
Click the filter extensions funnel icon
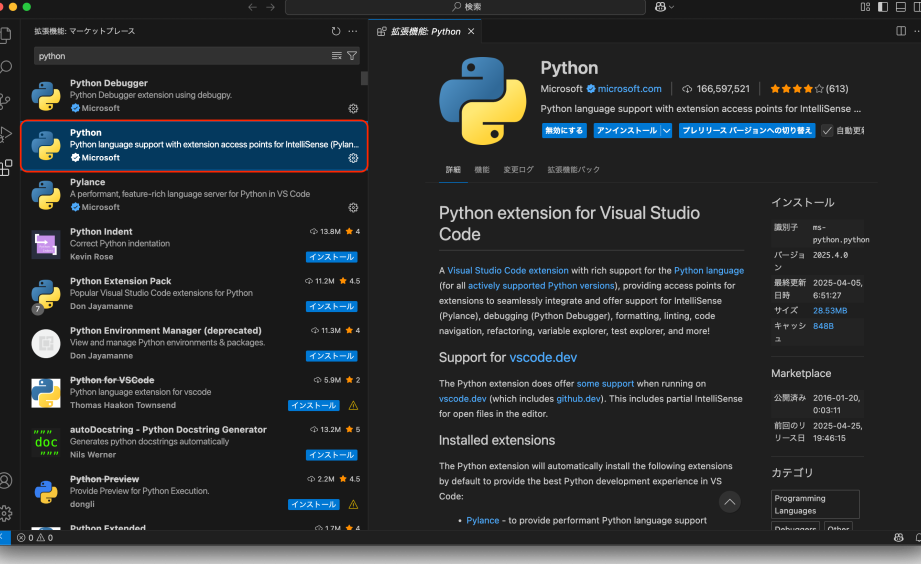point(352,56)
